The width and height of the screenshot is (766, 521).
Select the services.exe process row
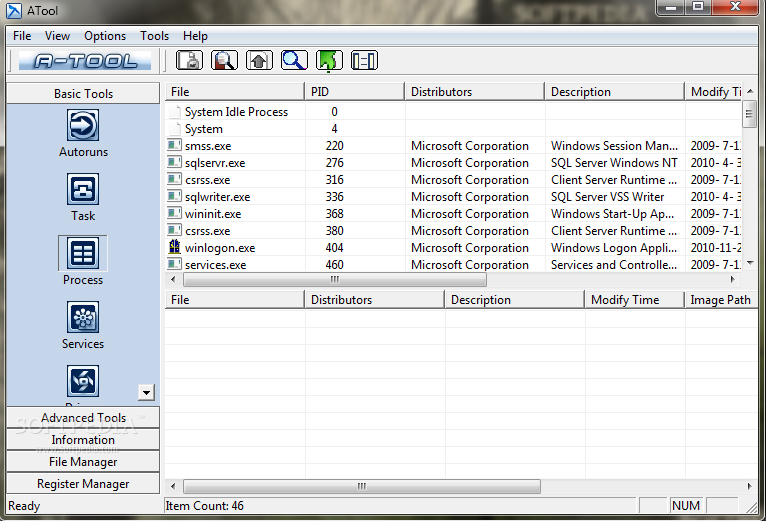tap(453, 264)
